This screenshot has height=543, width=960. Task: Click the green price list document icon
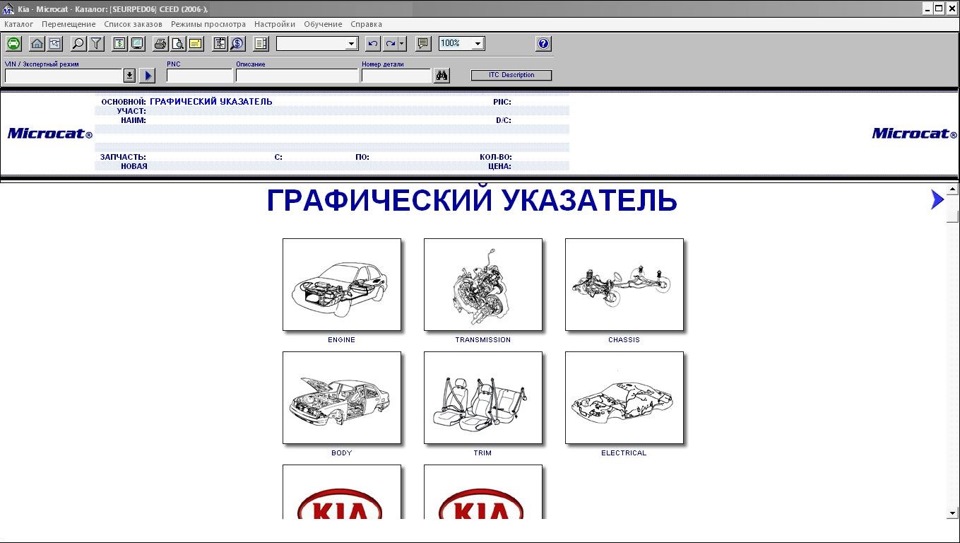119,43
